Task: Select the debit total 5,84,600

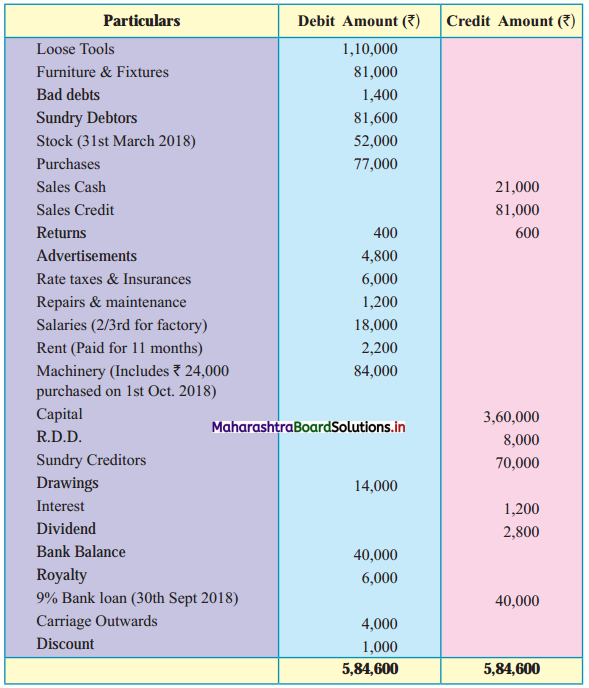Action: click(370, 669)
